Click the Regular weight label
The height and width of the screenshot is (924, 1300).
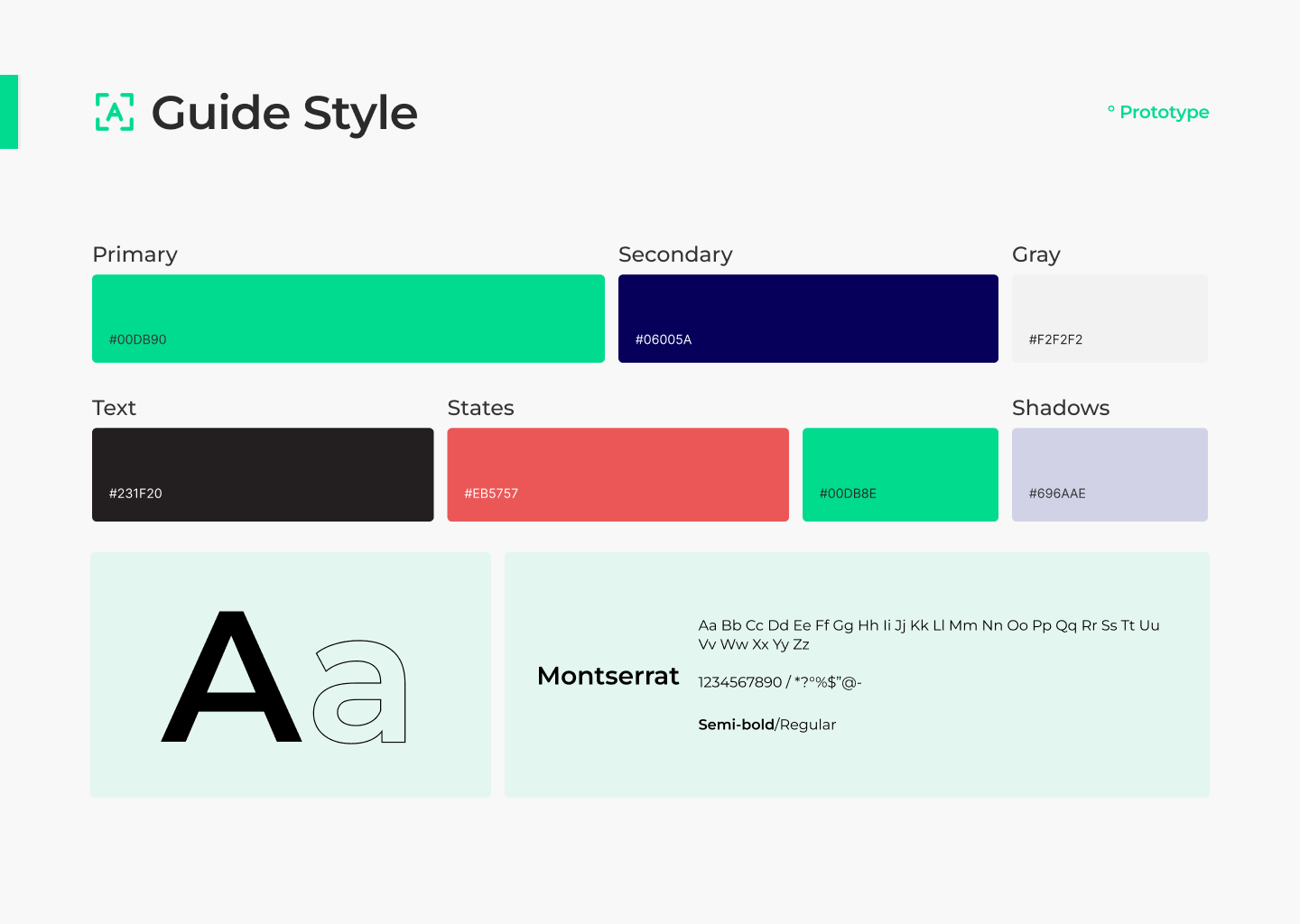point(808,725)
